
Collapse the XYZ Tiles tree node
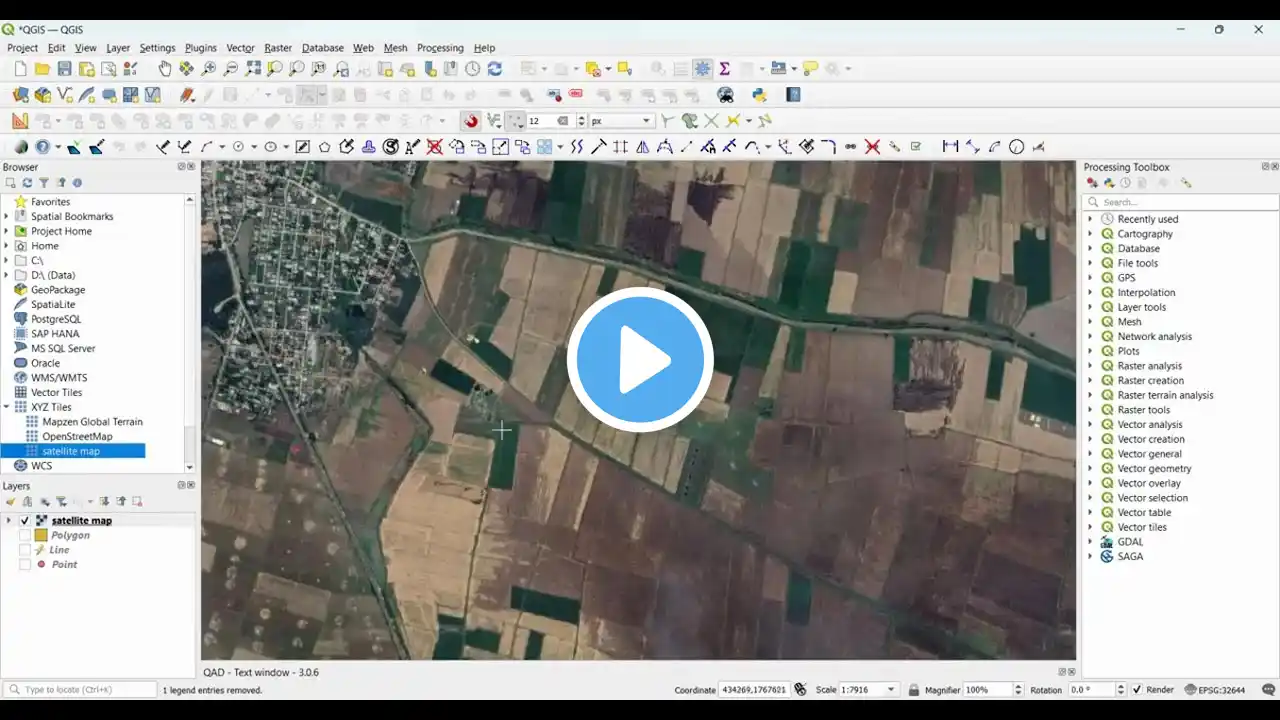(7, 407)
